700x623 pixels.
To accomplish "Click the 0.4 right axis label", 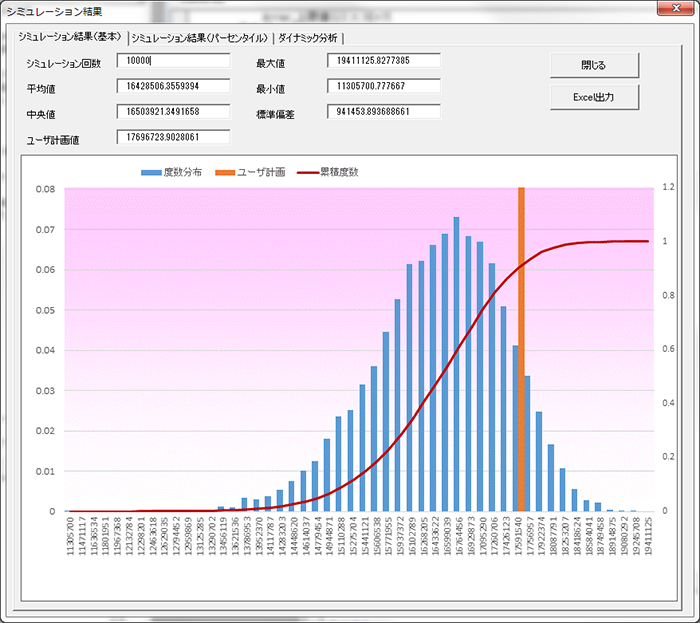I will click(x=668, y=403).
